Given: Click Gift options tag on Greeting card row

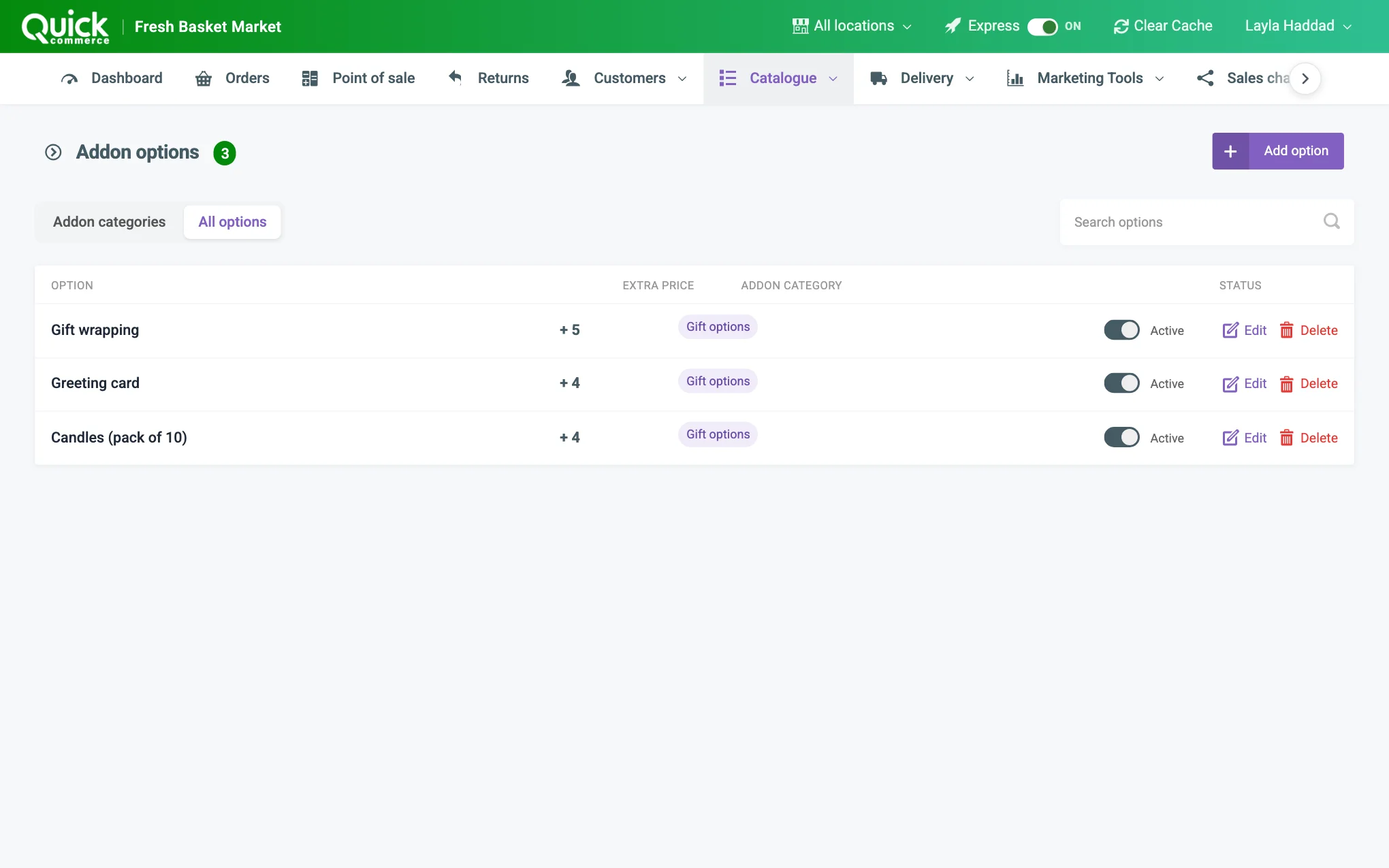Looking at the screenshot, I should point(718,381).
